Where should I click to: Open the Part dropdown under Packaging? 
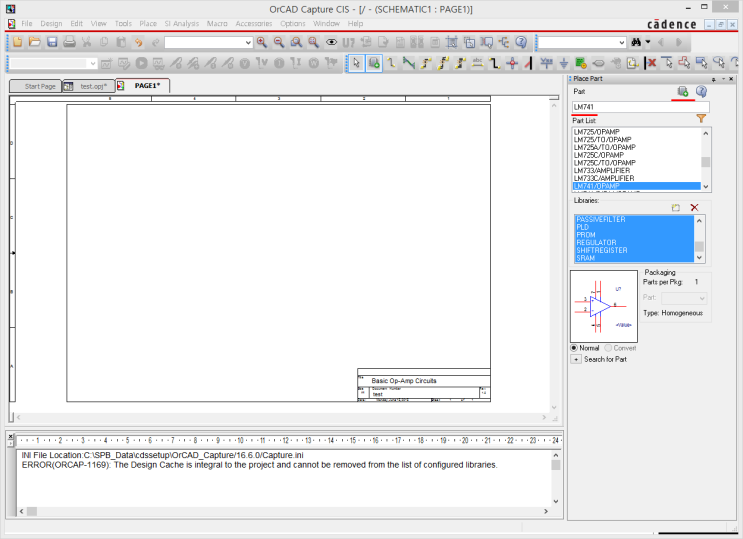[702, 298]
